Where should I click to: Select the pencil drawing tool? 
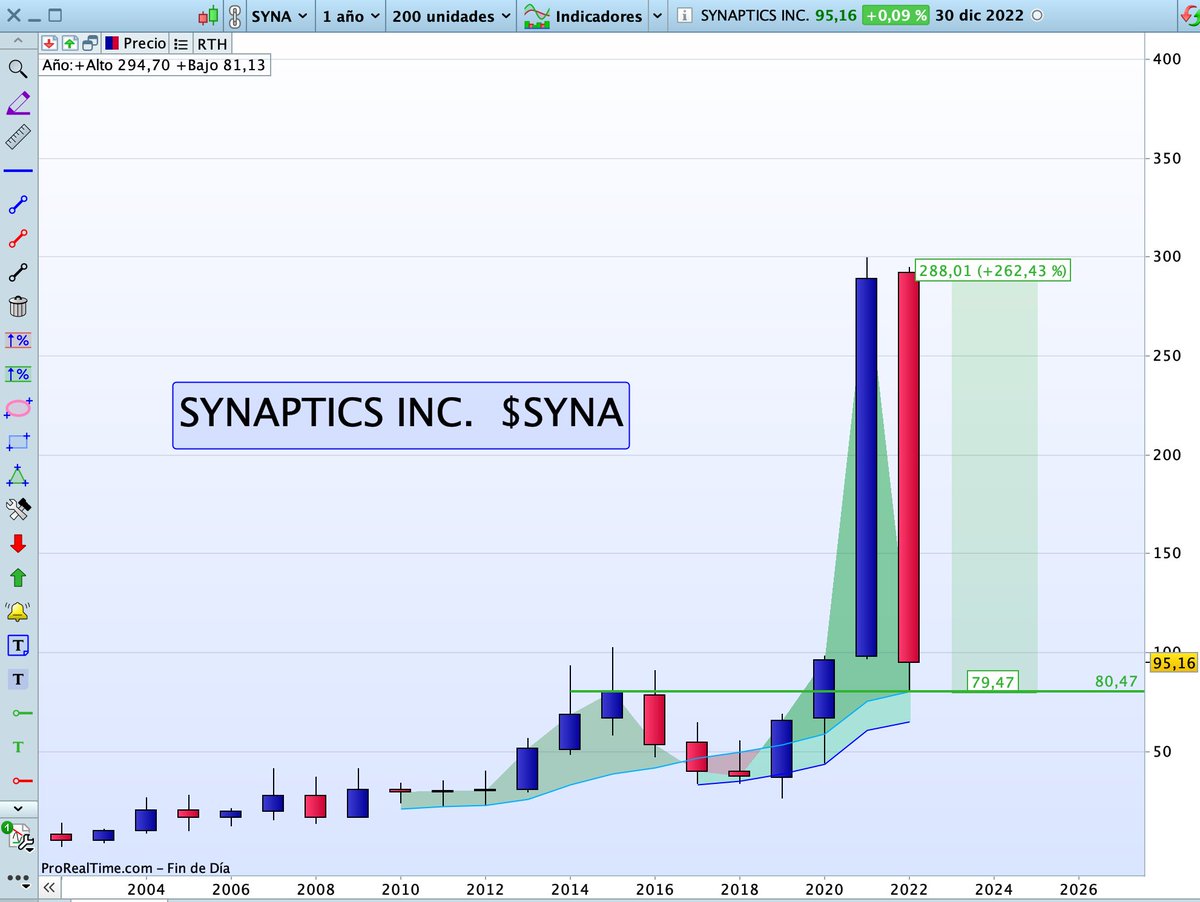pyautogui.click(x=18, y=103)
